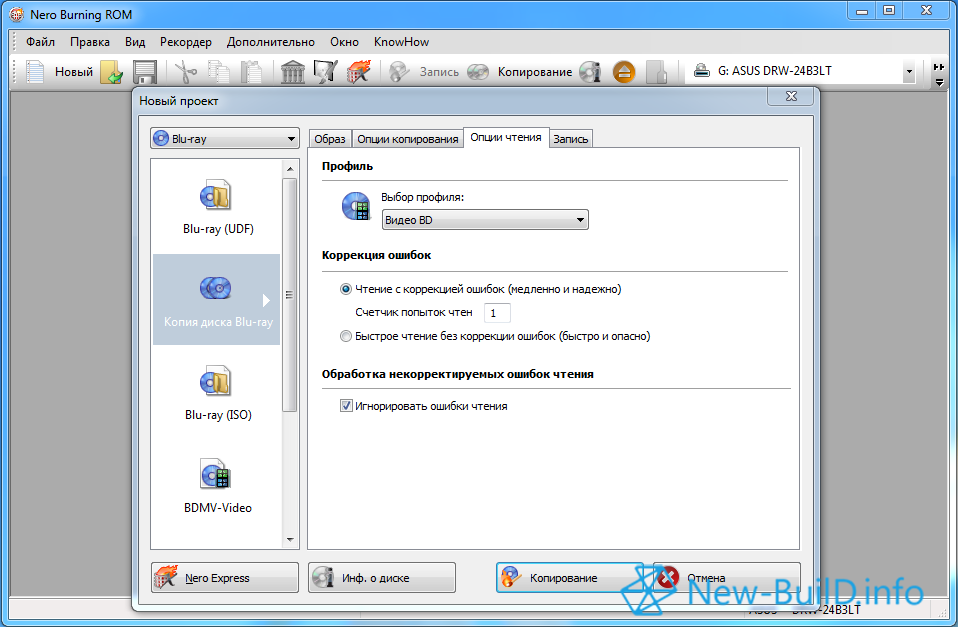Maximize the Nero Burning ROM window

(x=889, y=10)
